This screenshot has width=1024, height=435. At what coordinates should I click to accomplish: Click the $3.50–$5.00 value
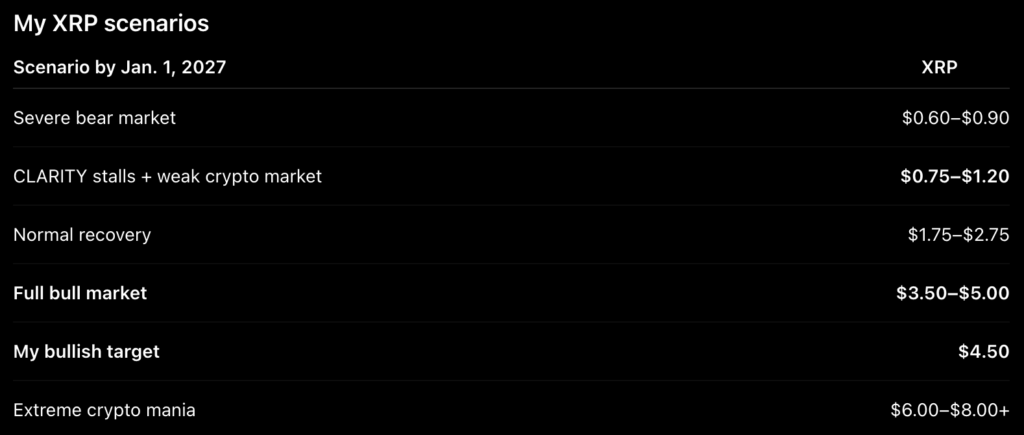point(953,293)
